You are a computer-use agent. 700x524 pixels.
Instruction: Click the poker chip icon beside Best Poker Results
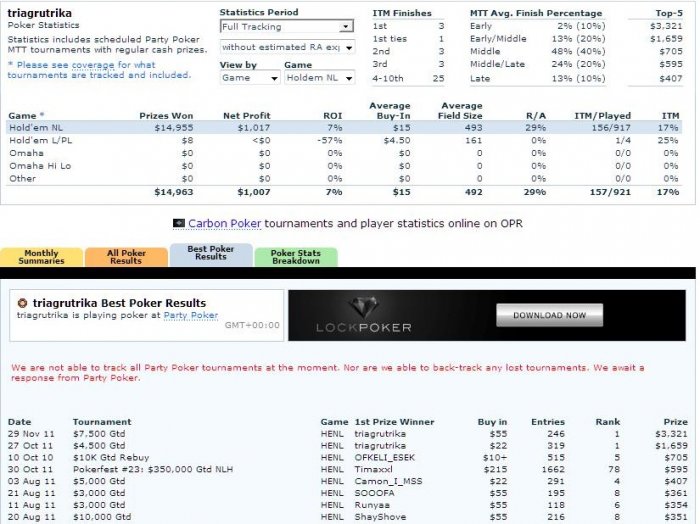[x=22, y=303]
